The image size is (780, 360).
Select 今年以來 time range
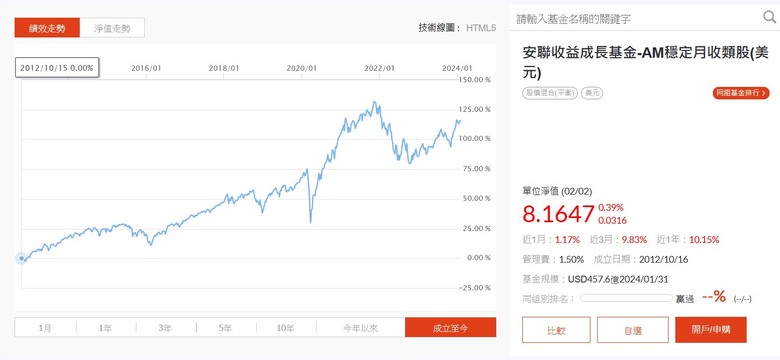[x=361, y=328]
